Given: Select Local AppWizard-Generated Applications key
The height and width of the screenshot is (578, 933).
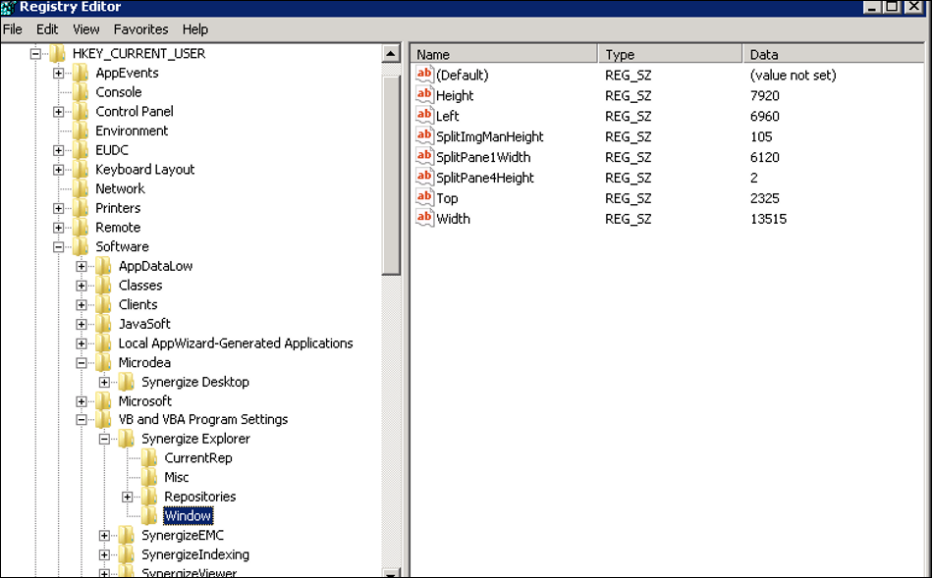Looking at the screenshot, I should pos(236,343).
